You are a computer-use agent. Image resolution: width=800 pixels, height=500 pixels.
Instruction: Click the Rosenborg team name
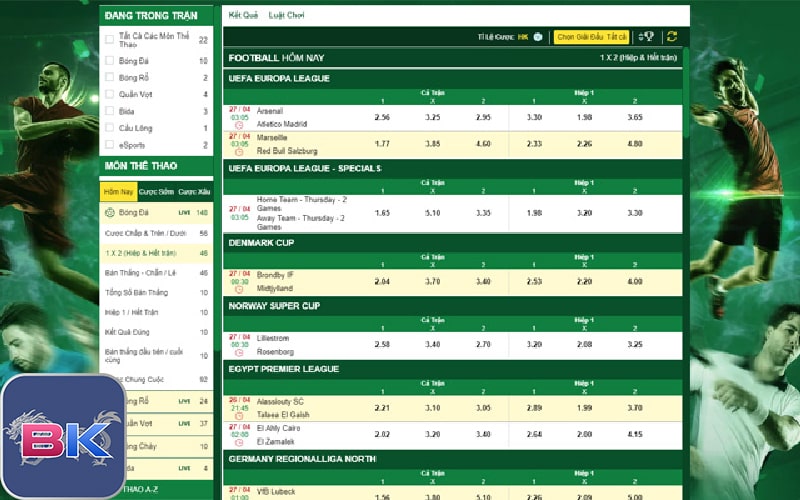point(276,352)
